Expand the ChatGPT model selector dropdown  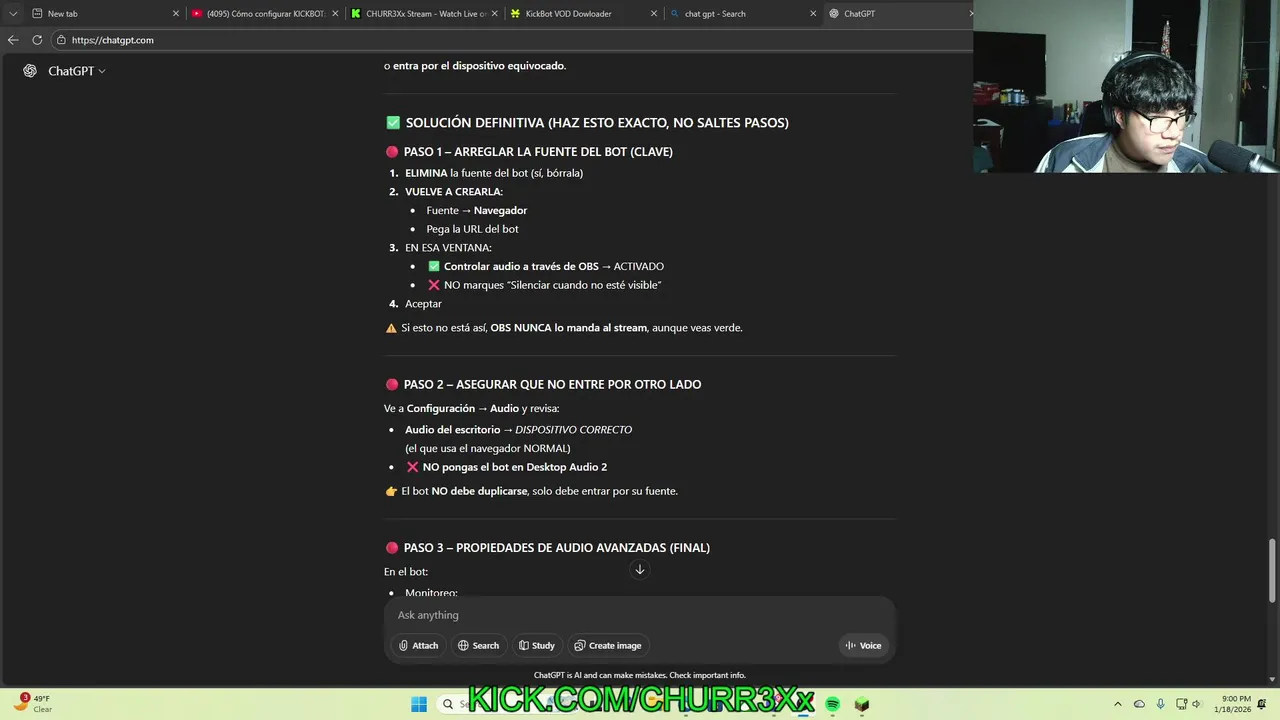[77, 71]
